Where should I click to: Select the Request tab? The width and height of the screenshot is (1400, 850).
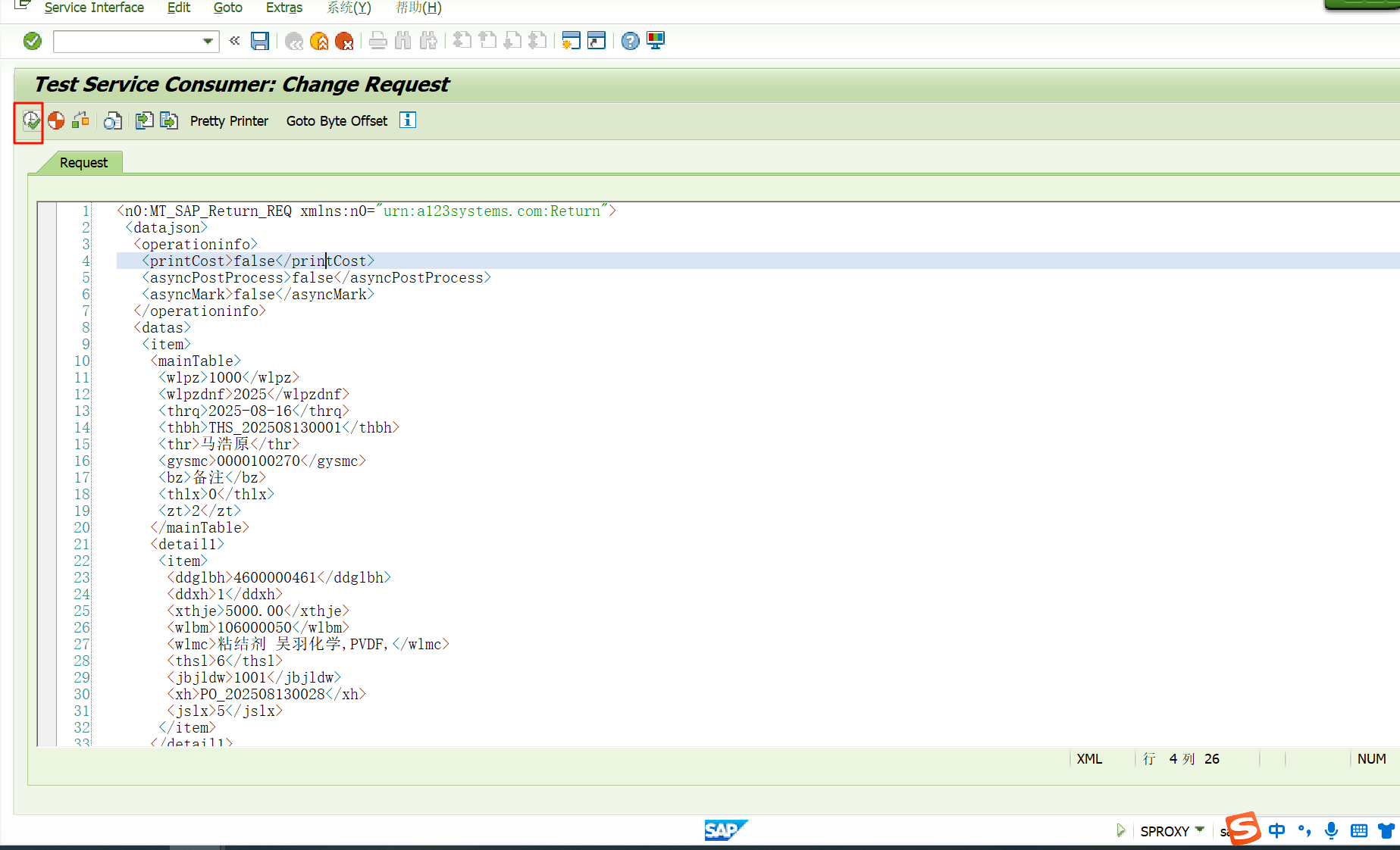83,163
